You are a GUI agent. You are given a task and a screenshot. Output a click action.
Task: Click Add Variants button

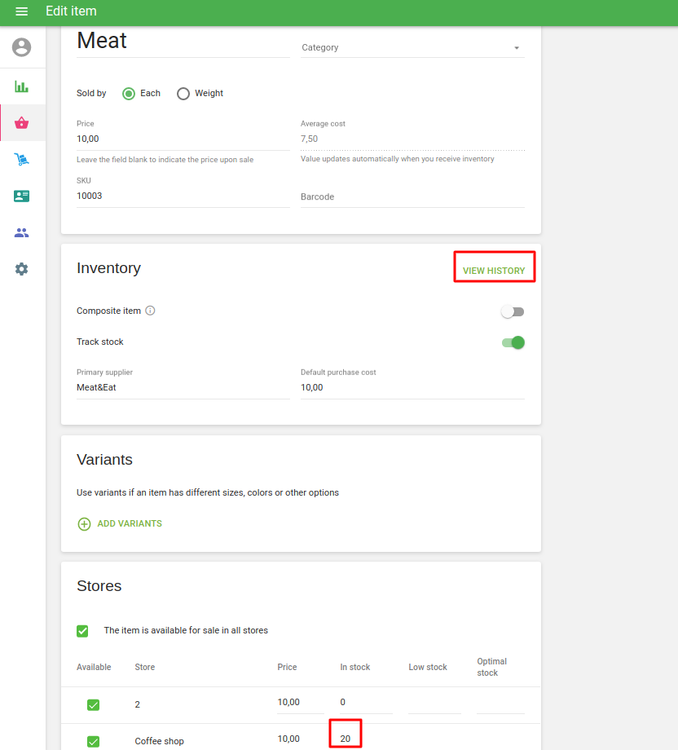click(x=119, y=524)
